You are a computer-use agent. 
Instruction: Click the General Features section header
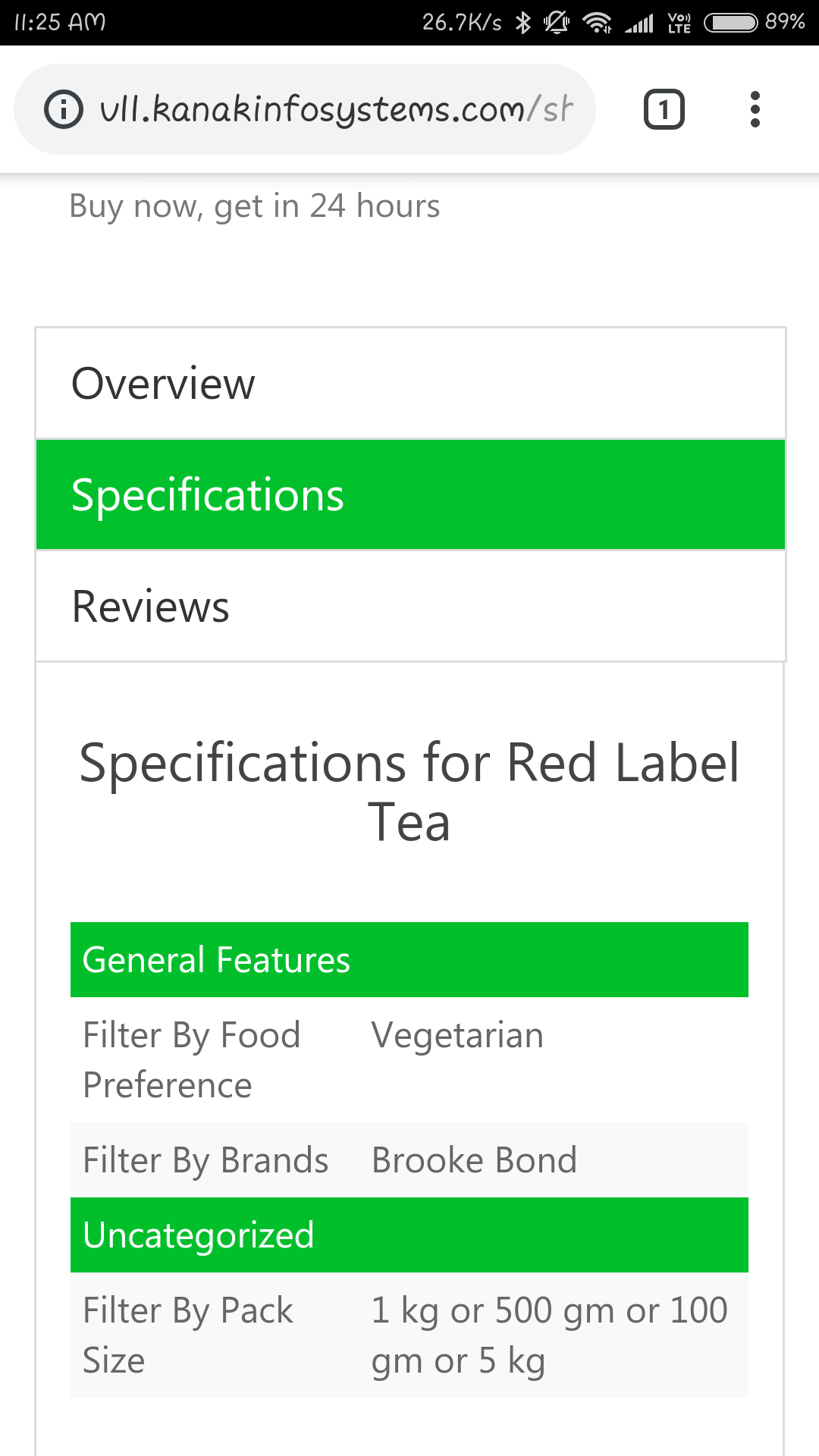[409, 959]
